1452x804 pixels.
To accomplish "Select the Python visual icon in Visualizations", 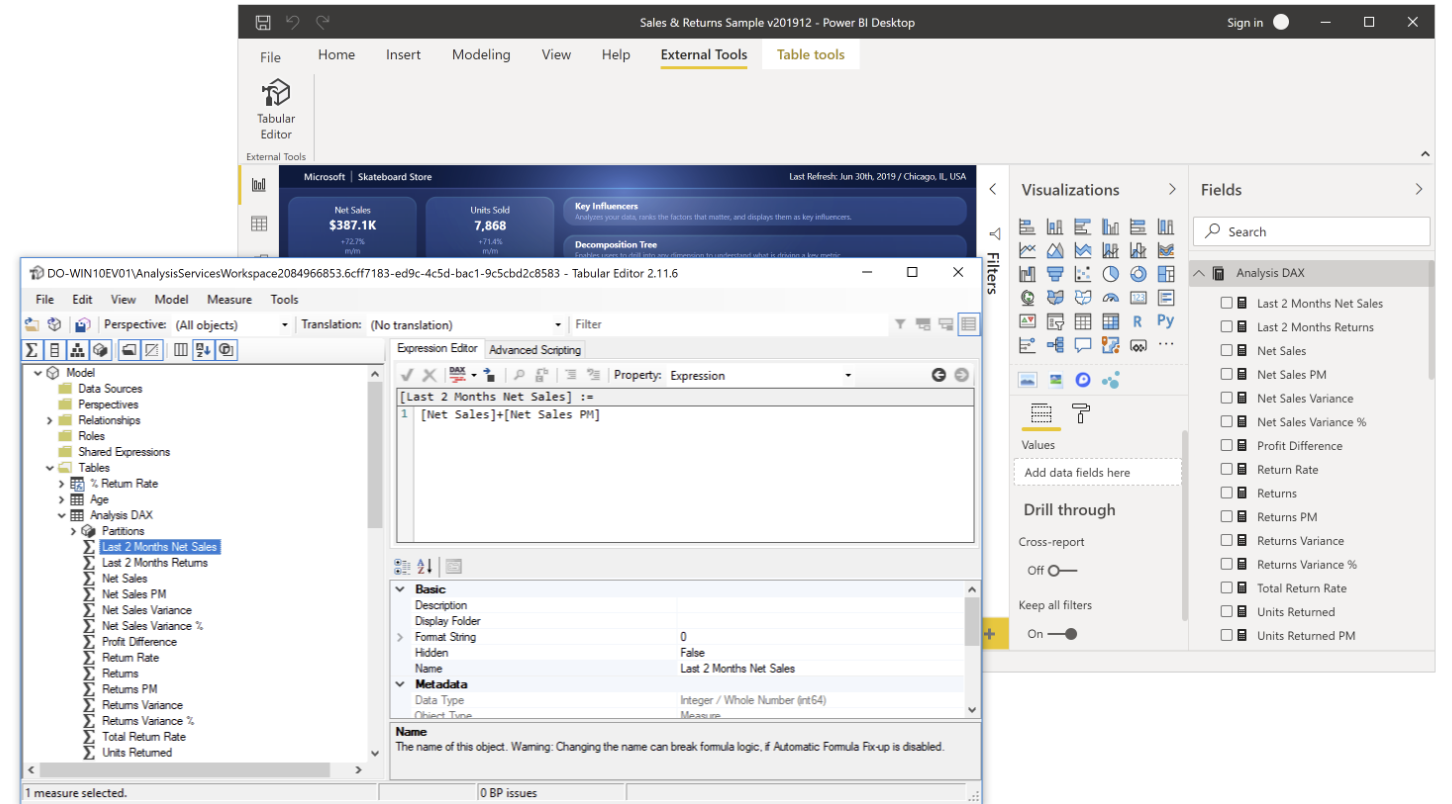I will (1166, 321).
